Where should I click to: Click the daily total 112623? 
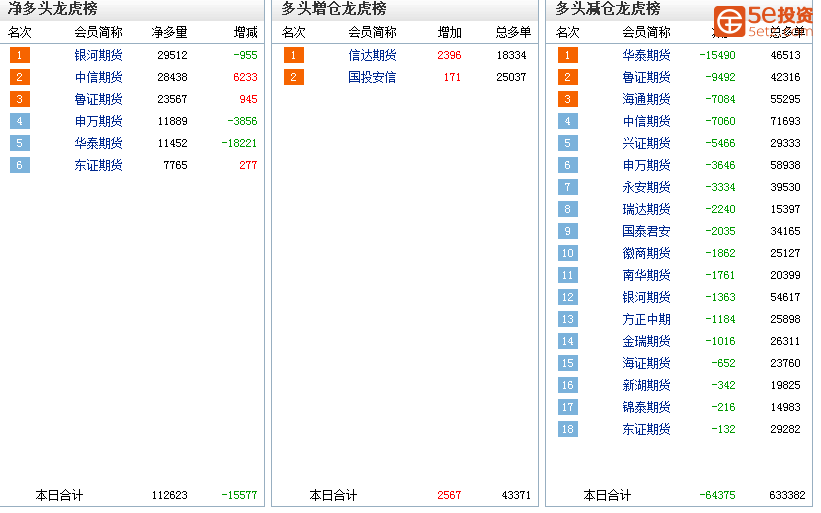click(169, 495)
